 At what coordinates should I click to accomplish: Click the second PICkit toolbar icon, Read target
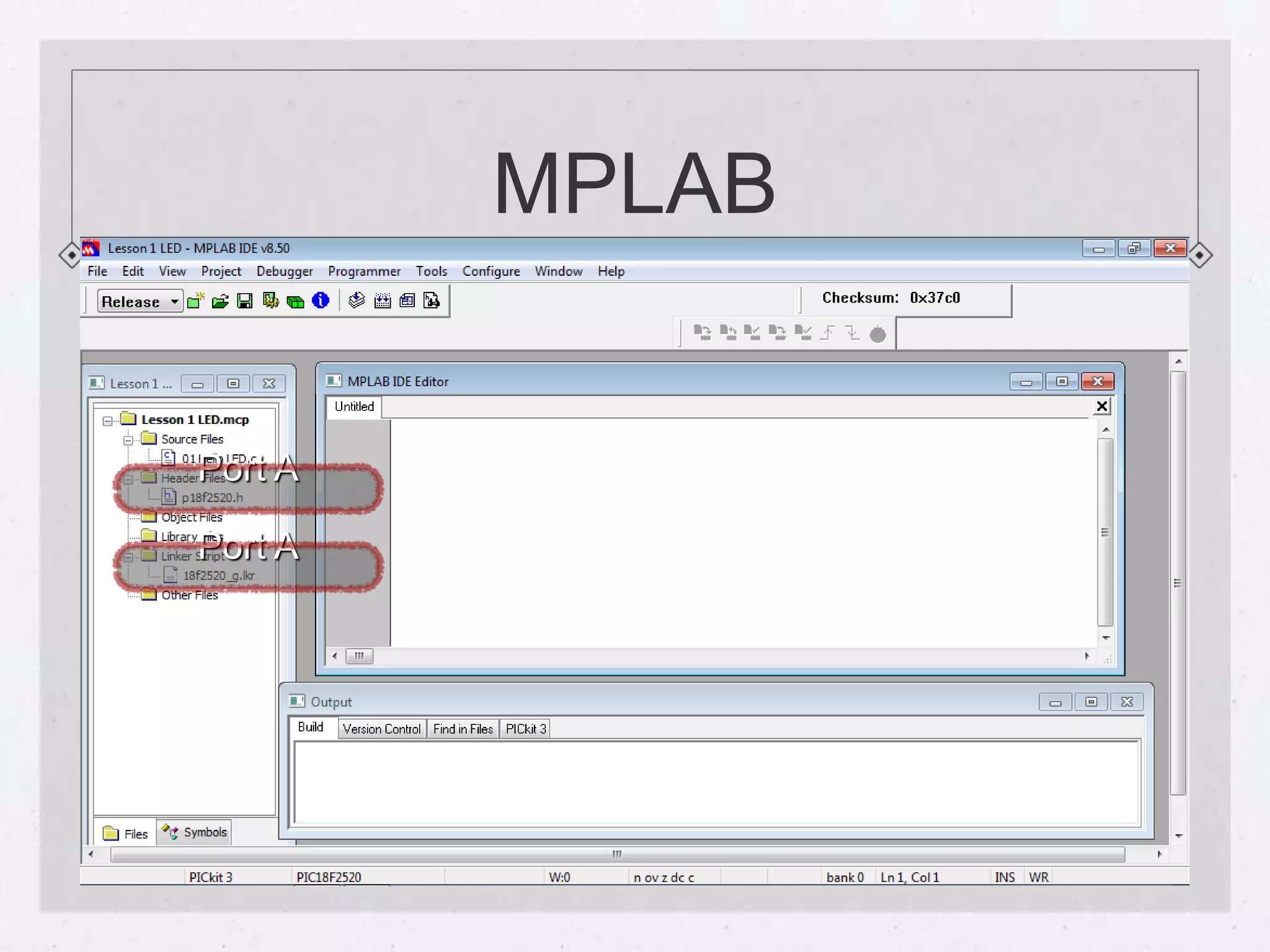pos(727,333)
